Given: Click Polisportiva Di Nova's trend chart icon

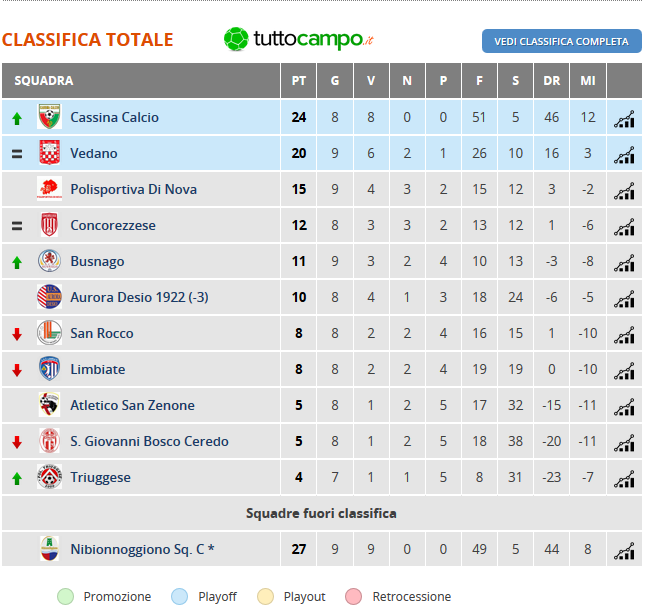Looking at the screenshot, I should pyautogui.click(x=624, y=191).
